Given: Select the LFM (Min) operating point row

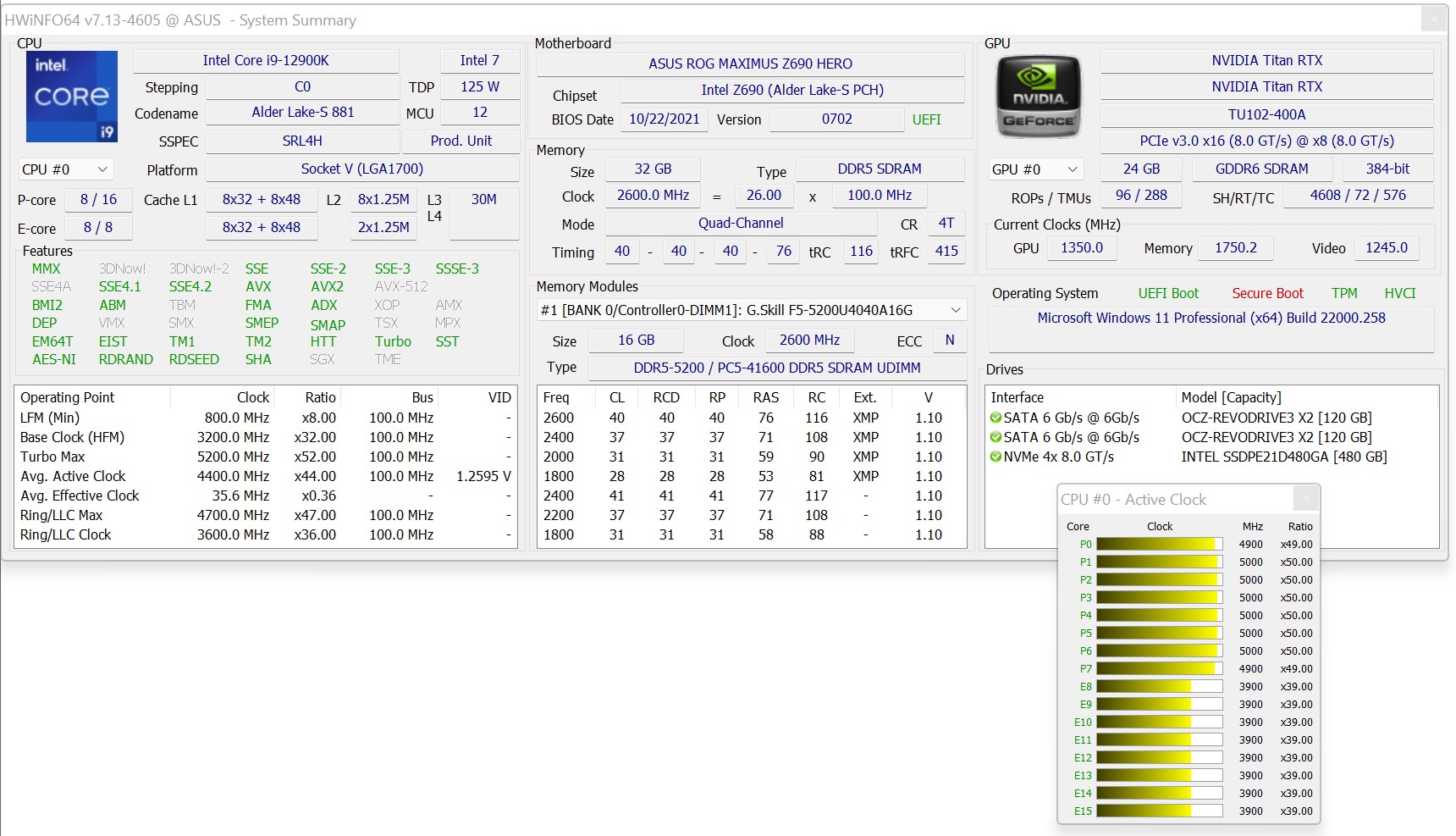Looking at the screenshot, I should (266, 418).
